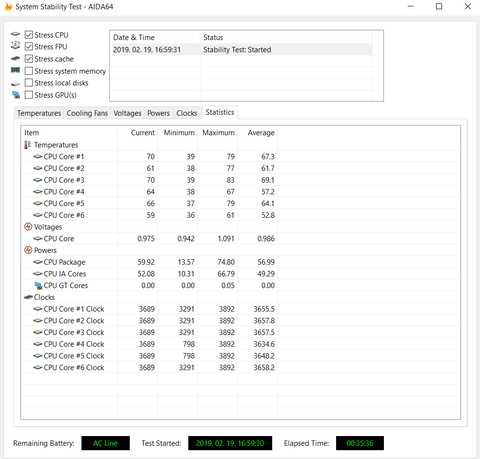Image resolution: width=480 pixels, height=459 pixels.
Task: Click the chip icon of CPU Core #1 temperature
Action: click(x=38, y=156)
